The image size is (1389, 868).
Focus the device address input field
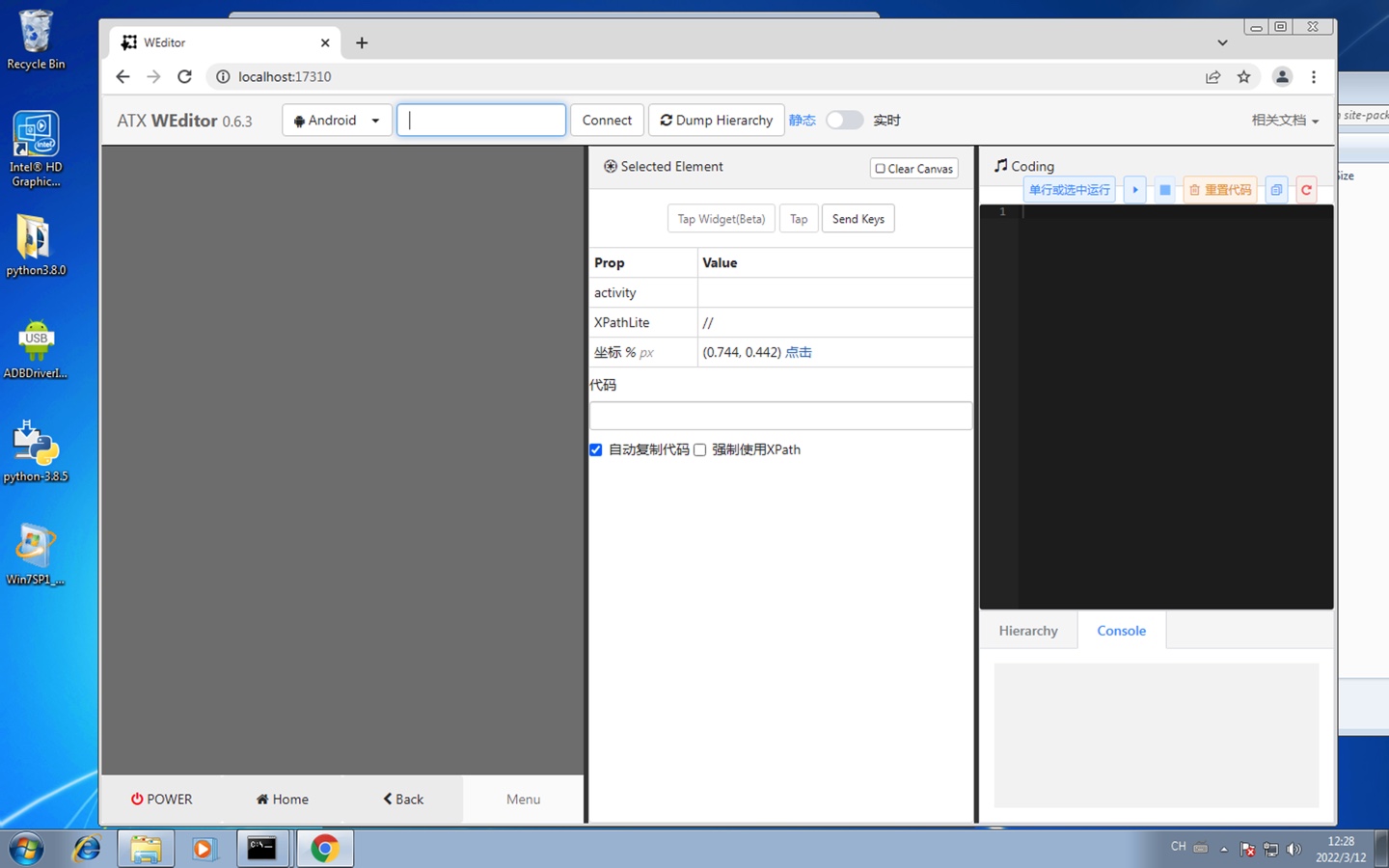[481, 121]
